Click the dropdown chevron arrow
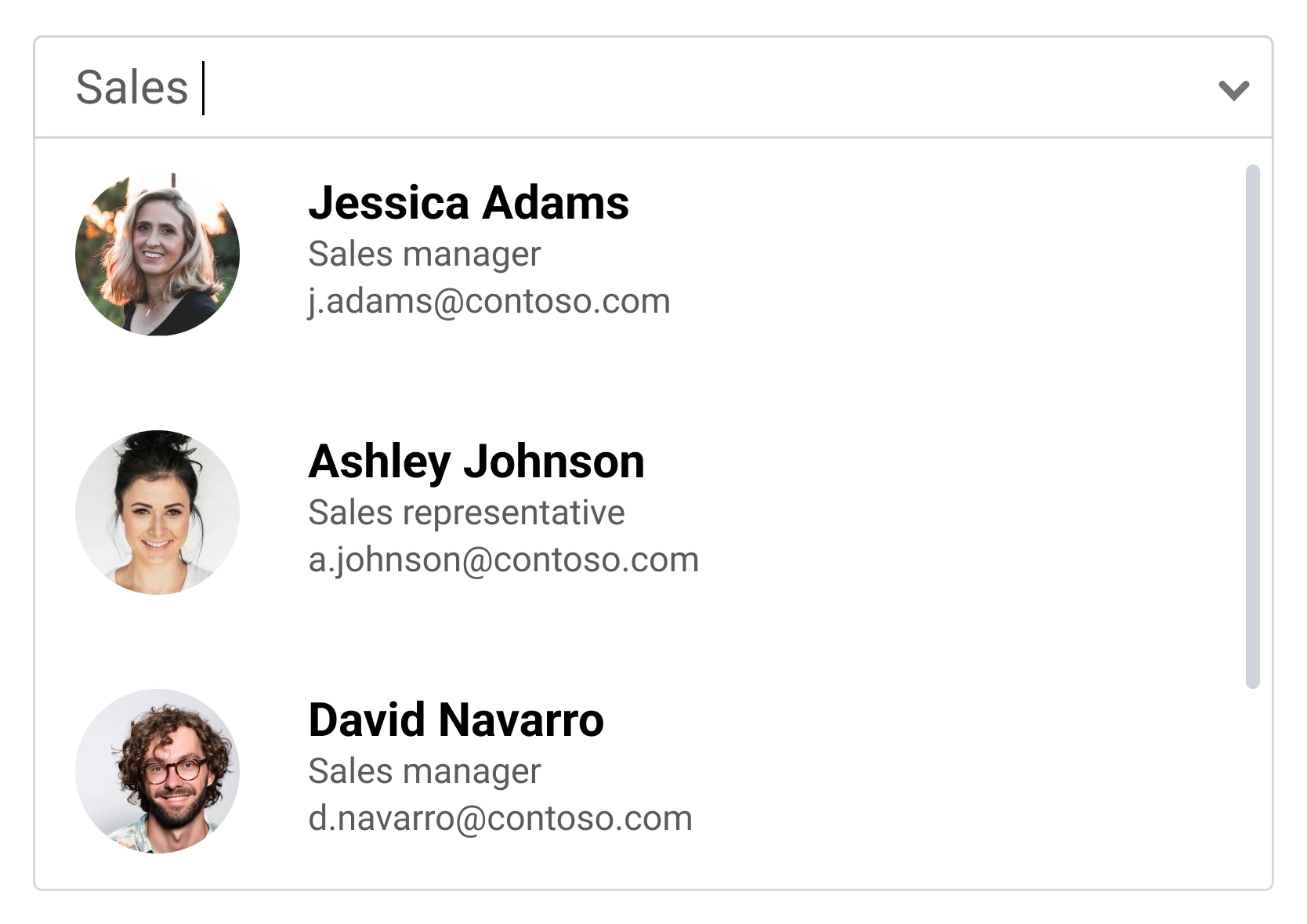1307x924 pixels. 1233,89
